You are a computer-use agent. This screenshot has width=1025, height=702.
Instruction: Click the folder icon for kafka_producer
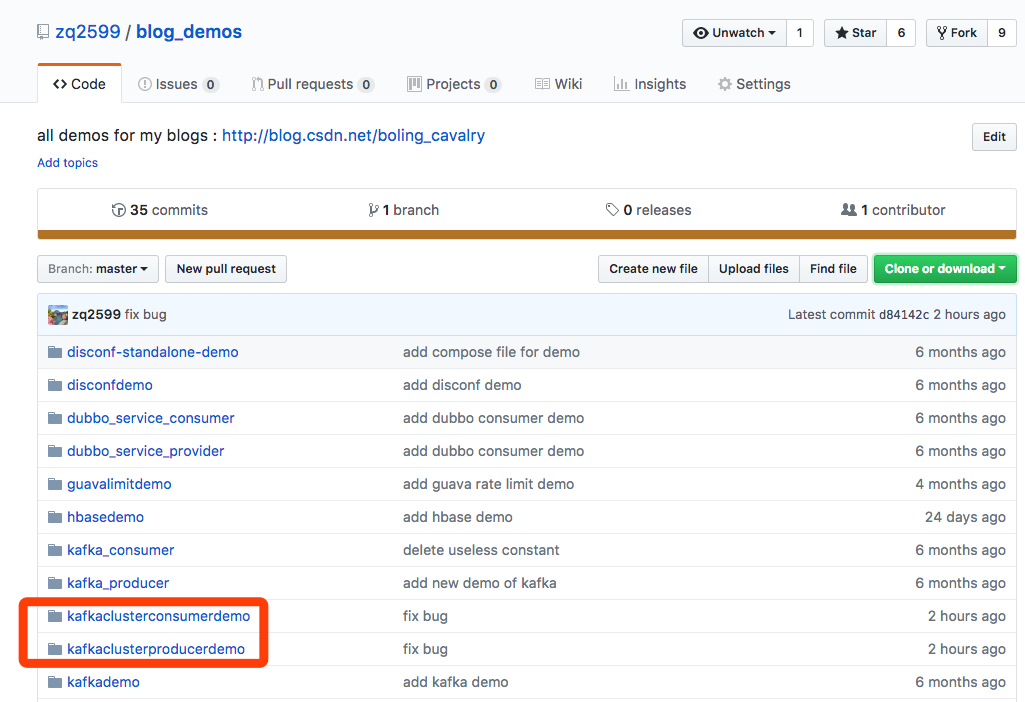tap(55, 583)
